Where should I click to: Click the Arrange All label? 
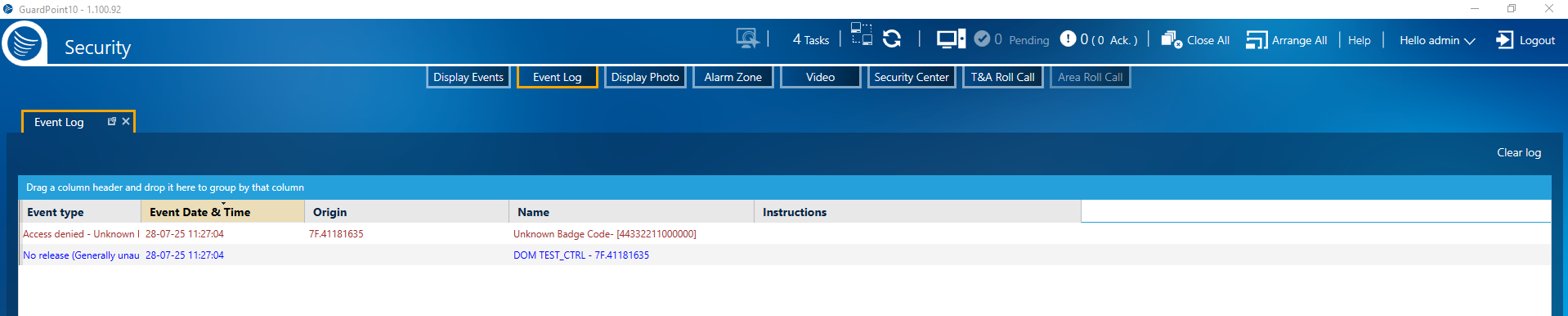(1300, 40)
